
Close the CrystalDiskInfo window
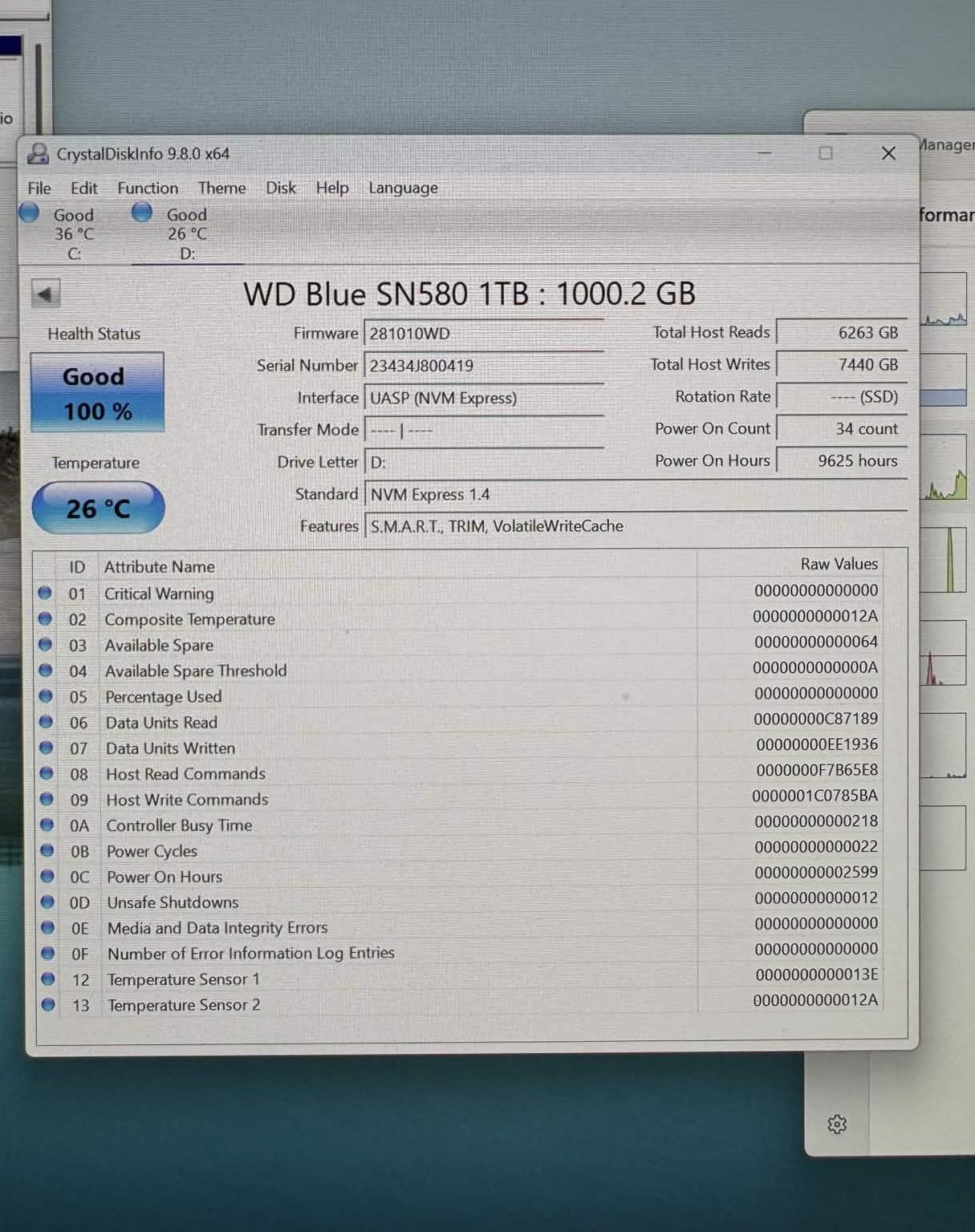click(x=888, y=153)
